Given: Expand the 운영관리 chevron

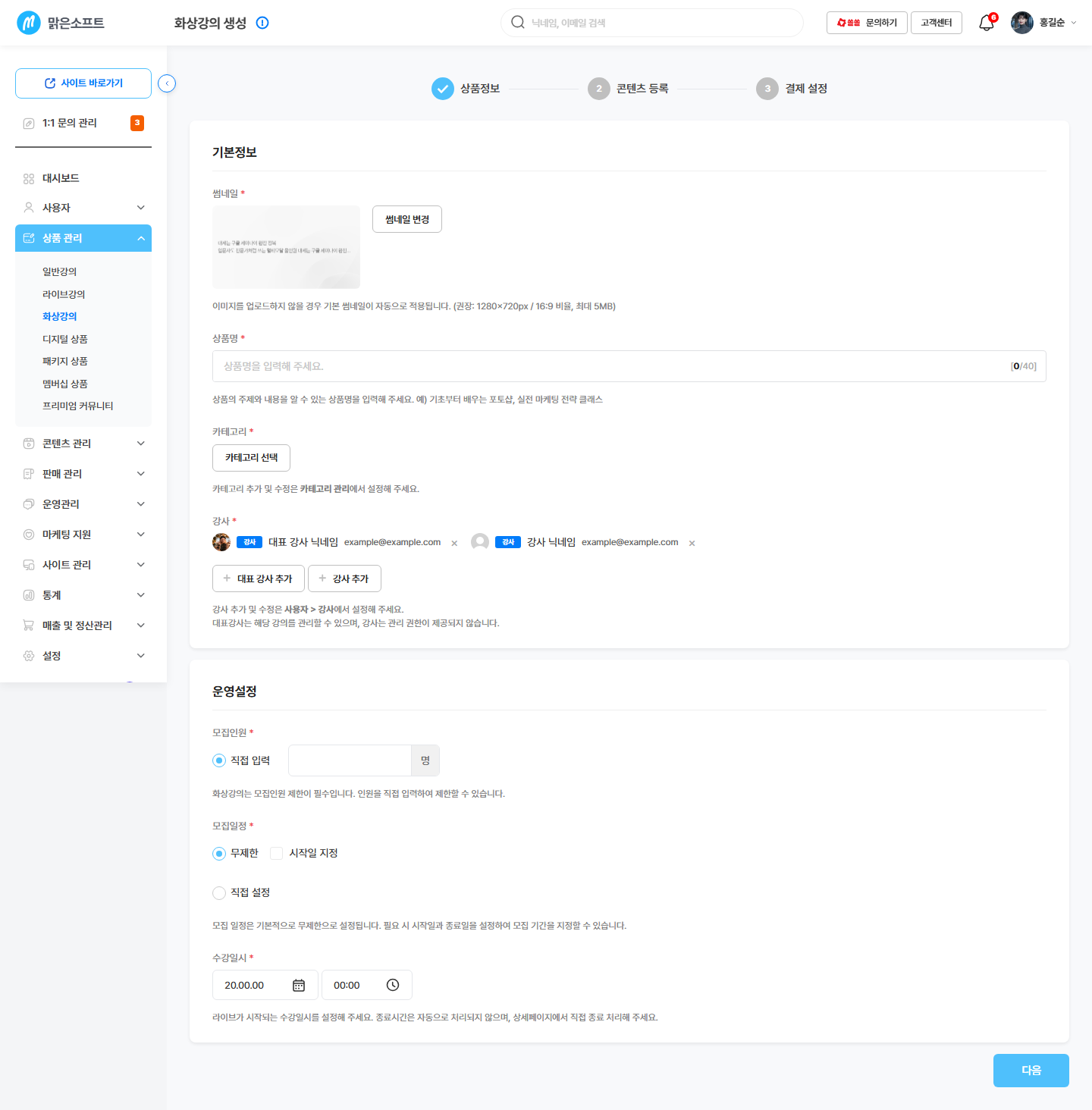Looking at the screenshot, I should pos(141,504).
